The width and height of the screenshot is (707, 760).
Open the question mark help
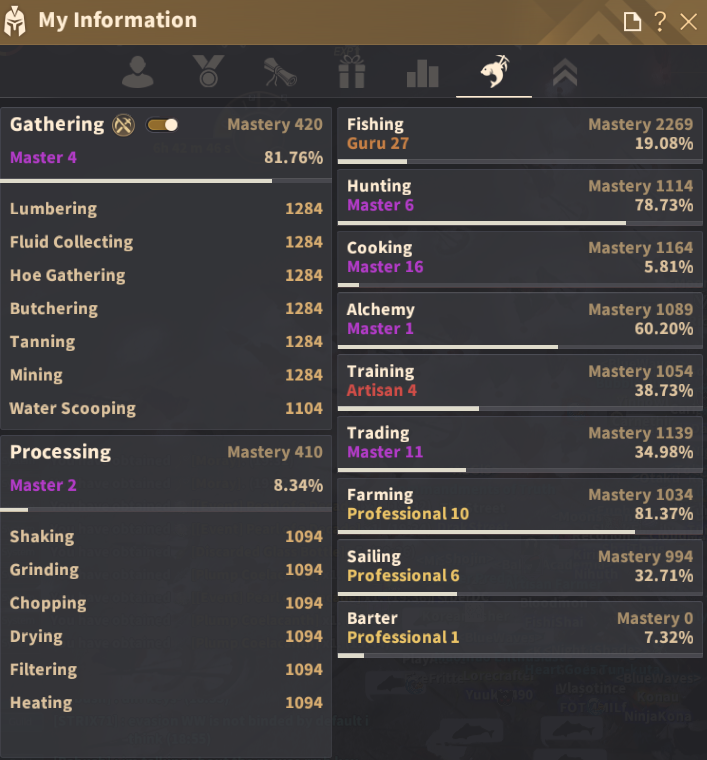pyautogui.click(x=660, y=22)
